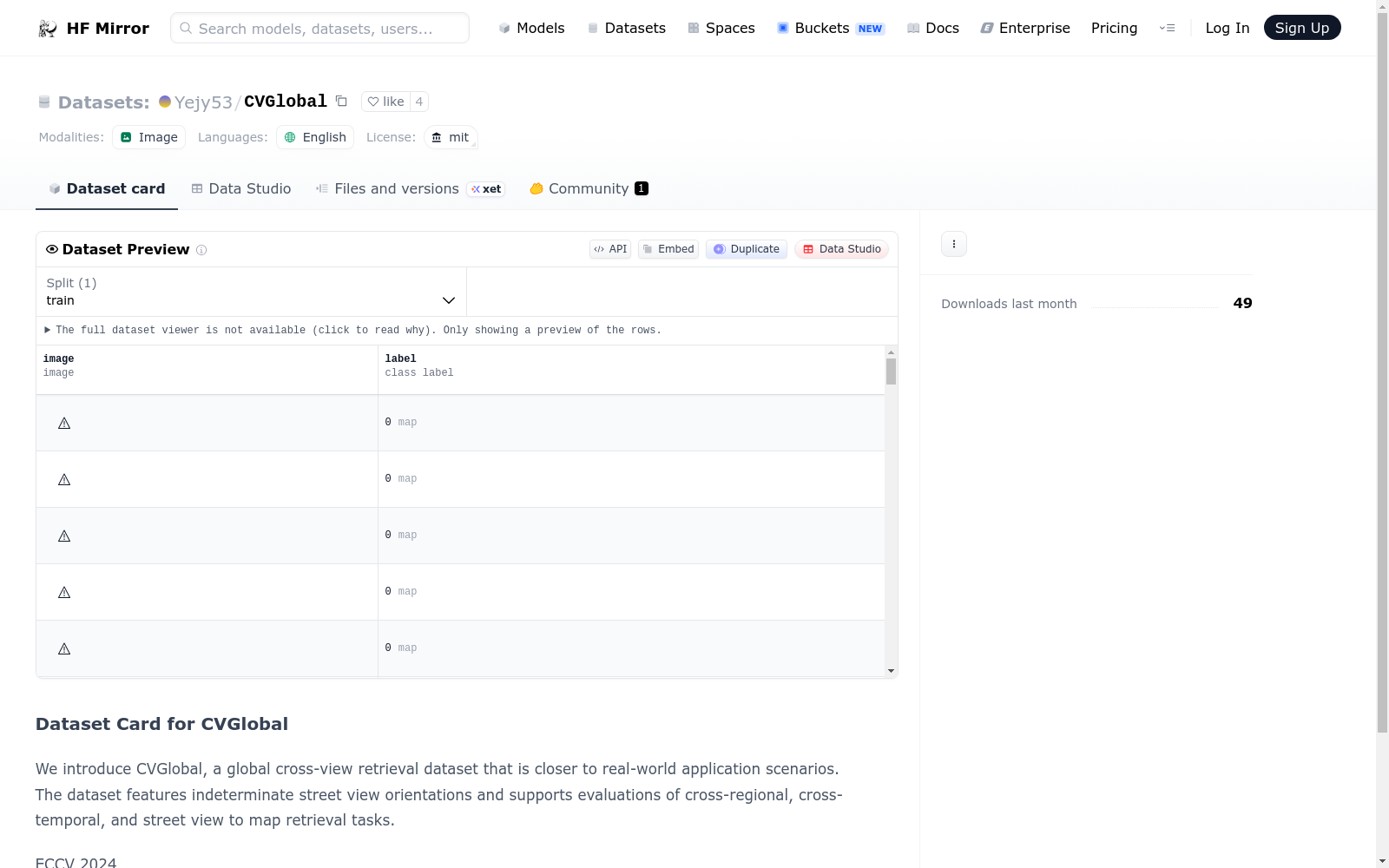Click the HF Mirror logo icon
This screenshot has width=1389, height=868.
coord(48,29)
